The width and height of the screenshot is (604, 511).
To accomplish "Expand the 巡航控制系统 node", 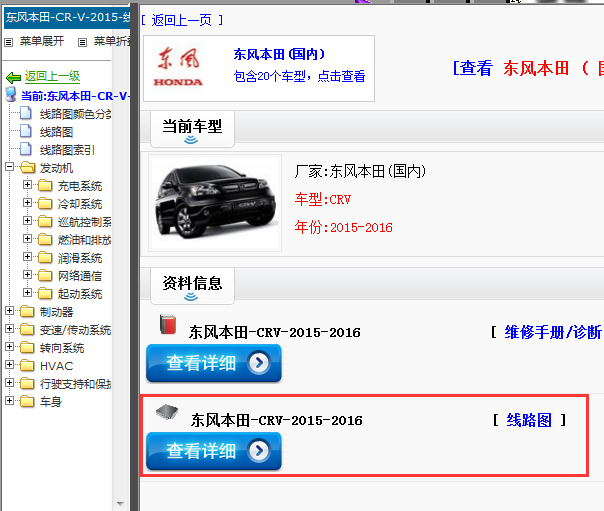I will (x=27, y=221).
